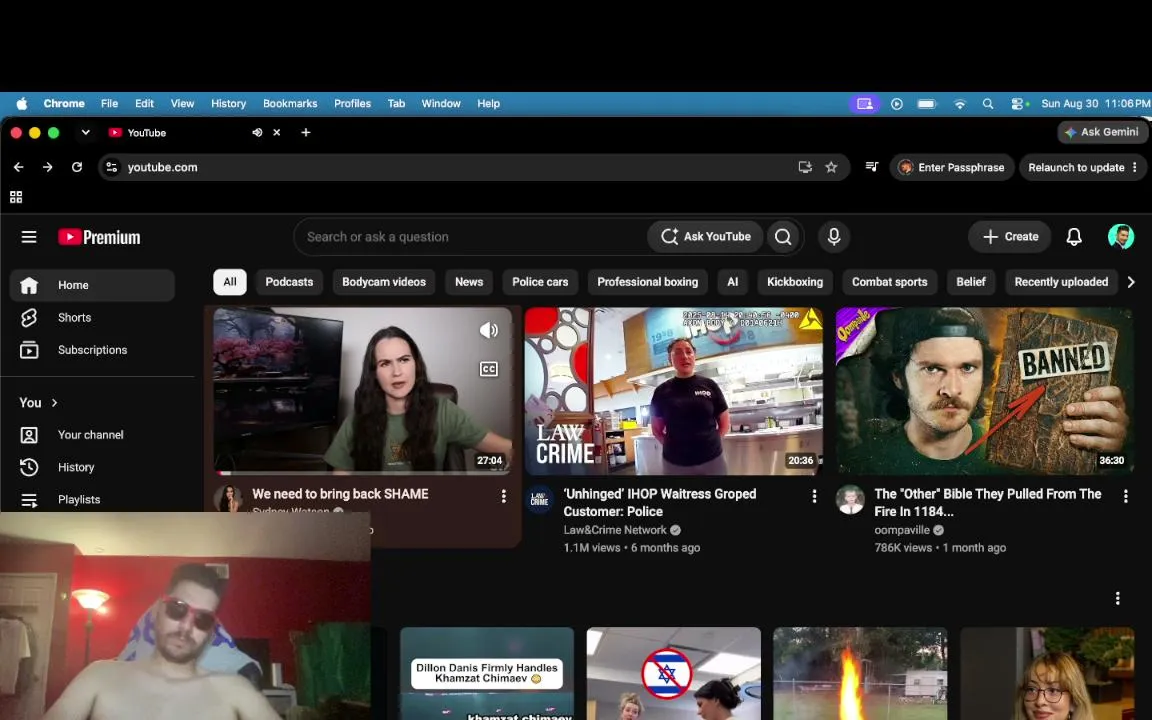This screenshot has width=1152, height=720.
Task: Open the Shorts shelf three-dot menu
Action: tap(1117, 599)
